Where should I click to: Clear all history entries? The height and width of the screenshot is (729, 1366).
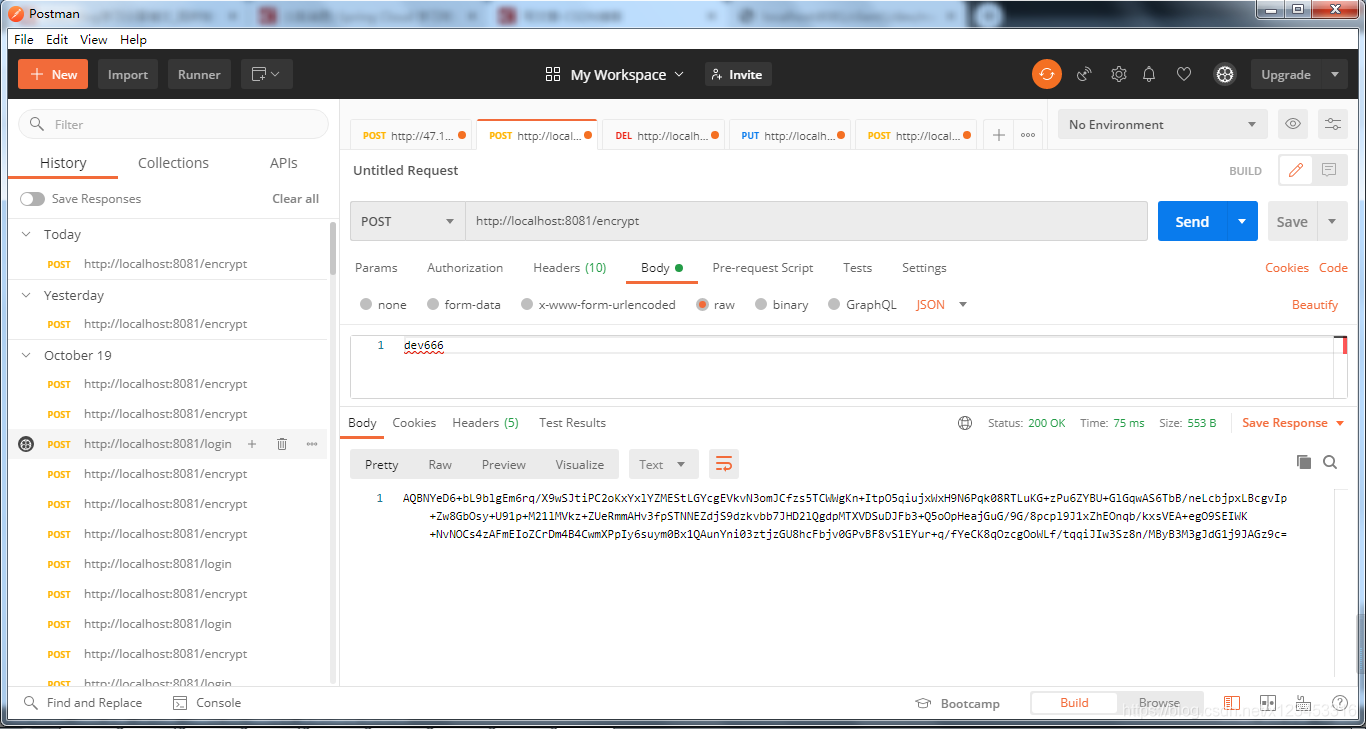[295, 199]
